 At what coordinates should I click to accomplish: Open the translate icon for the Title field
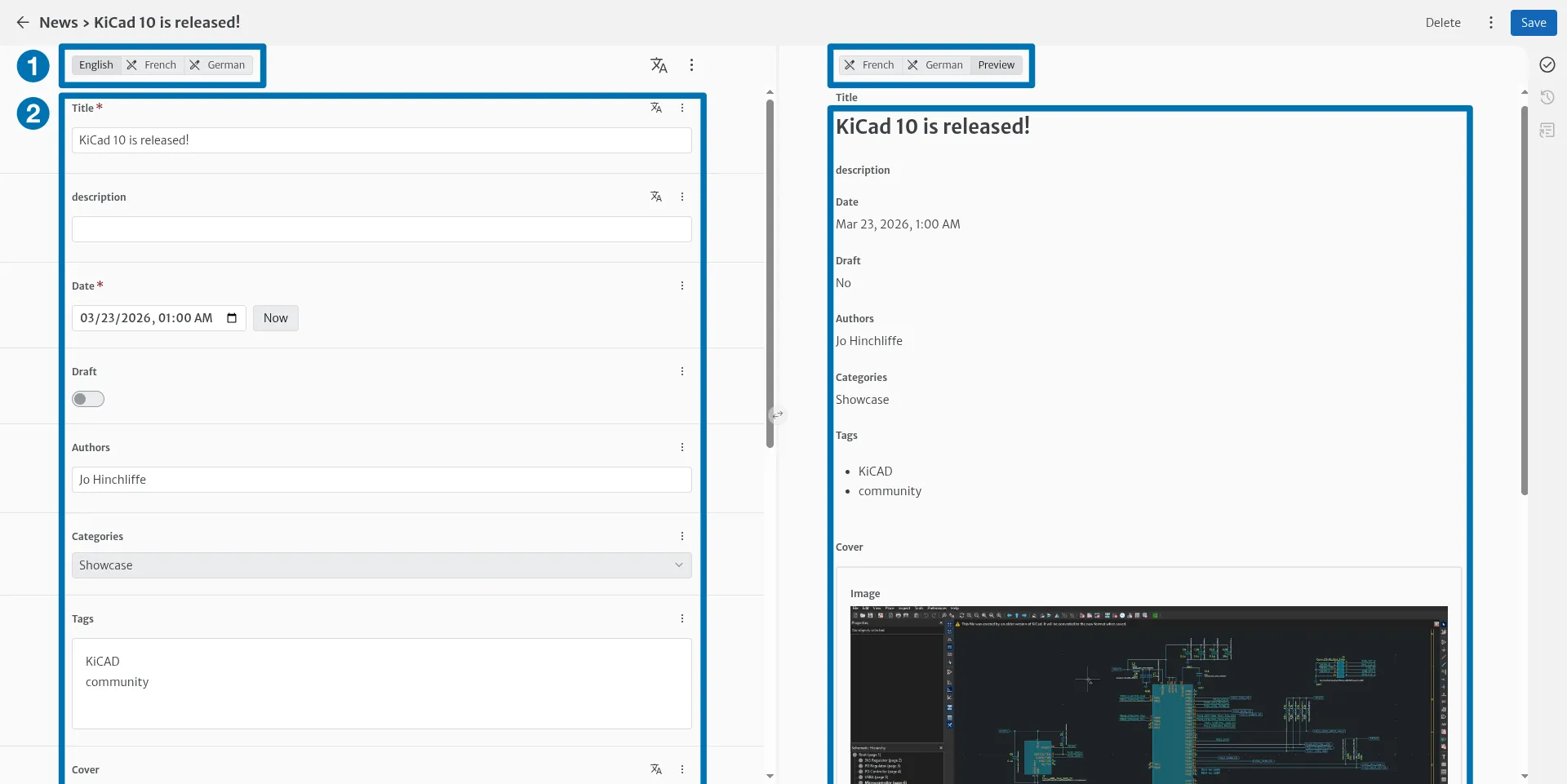pos(656,108)
